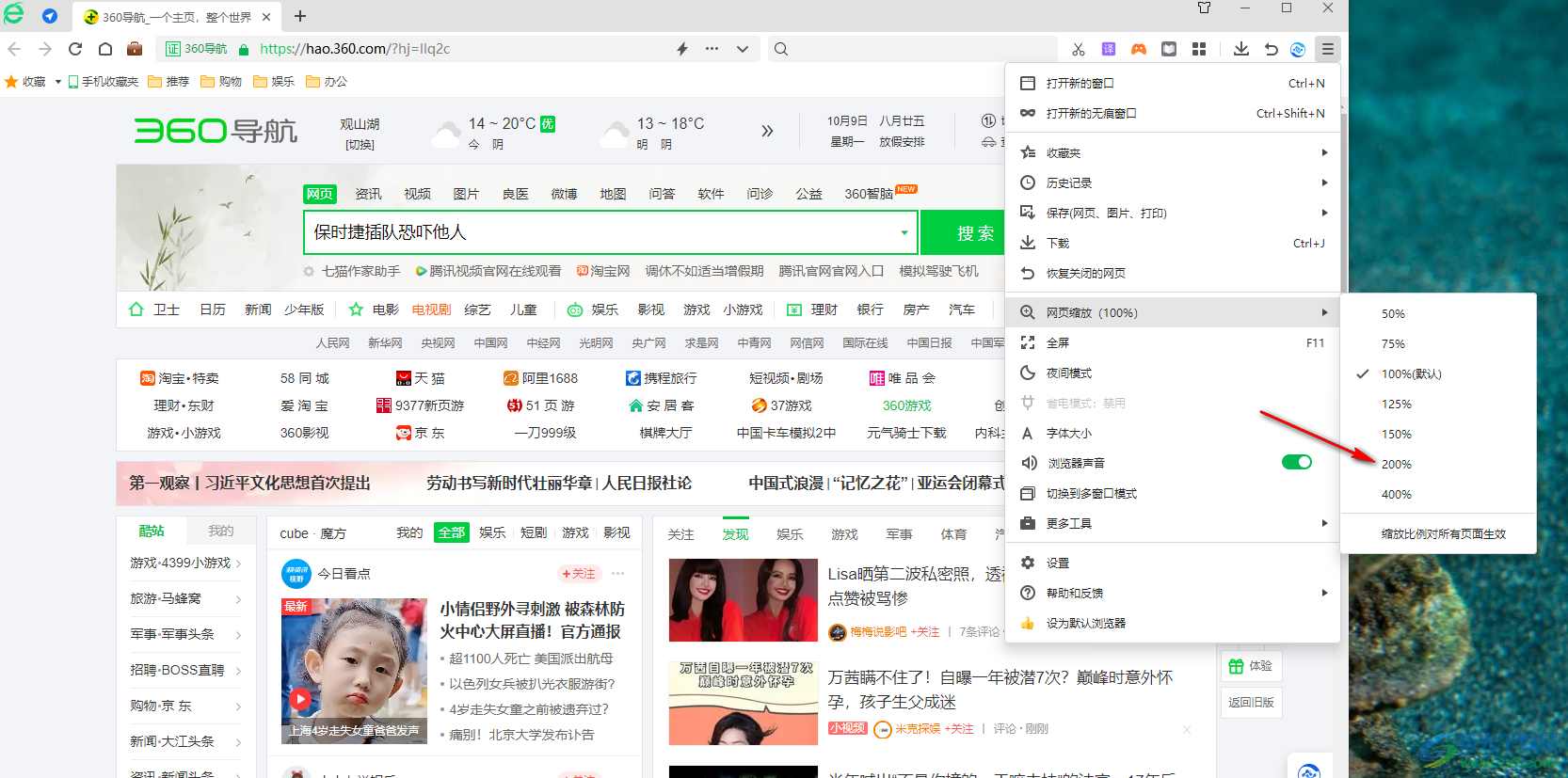The width and height of the screenshot is (1568, 778).
Task: Click the scissors screenshot tool icon
Action: click(1079, 49)
